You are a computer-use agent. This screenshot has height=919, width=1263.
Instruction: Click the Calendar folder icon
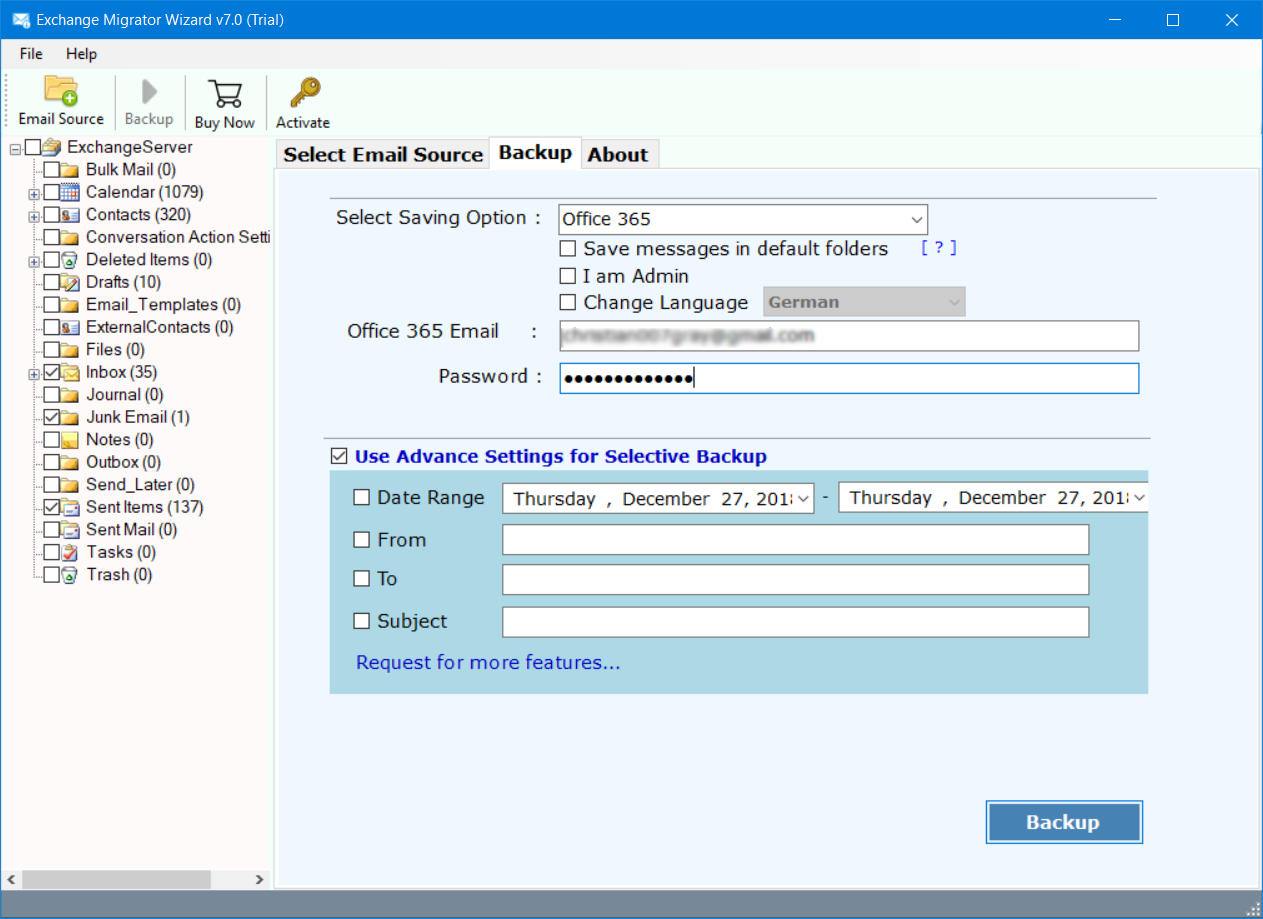(x=70, y=192)
